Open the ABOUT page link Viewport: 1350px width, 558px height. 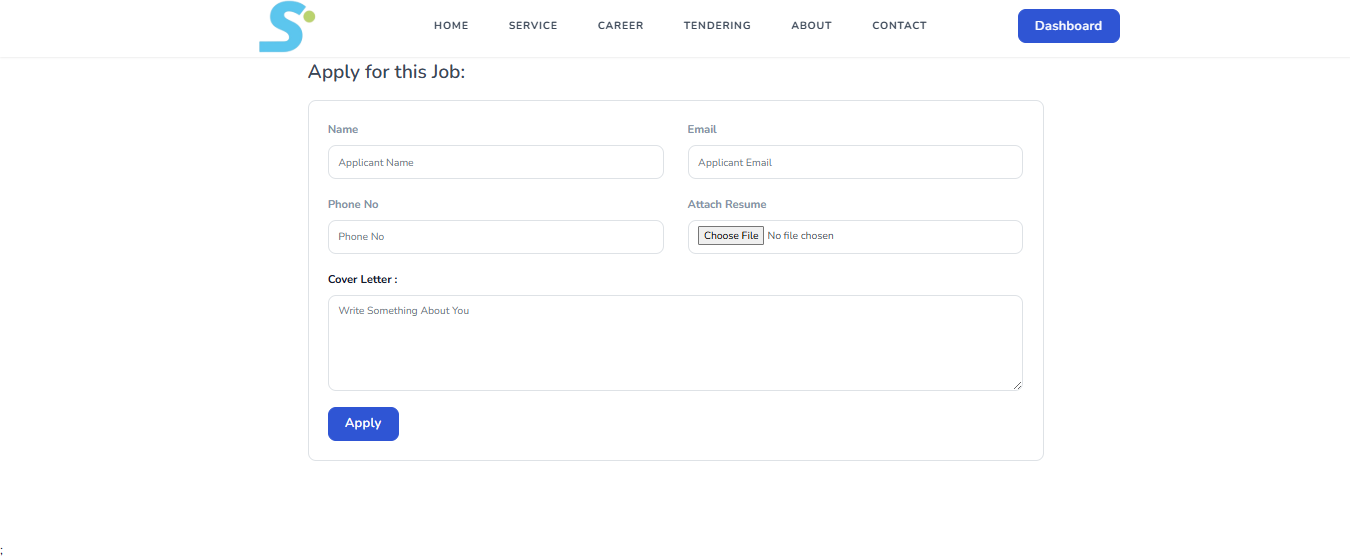tap(811, 26)
